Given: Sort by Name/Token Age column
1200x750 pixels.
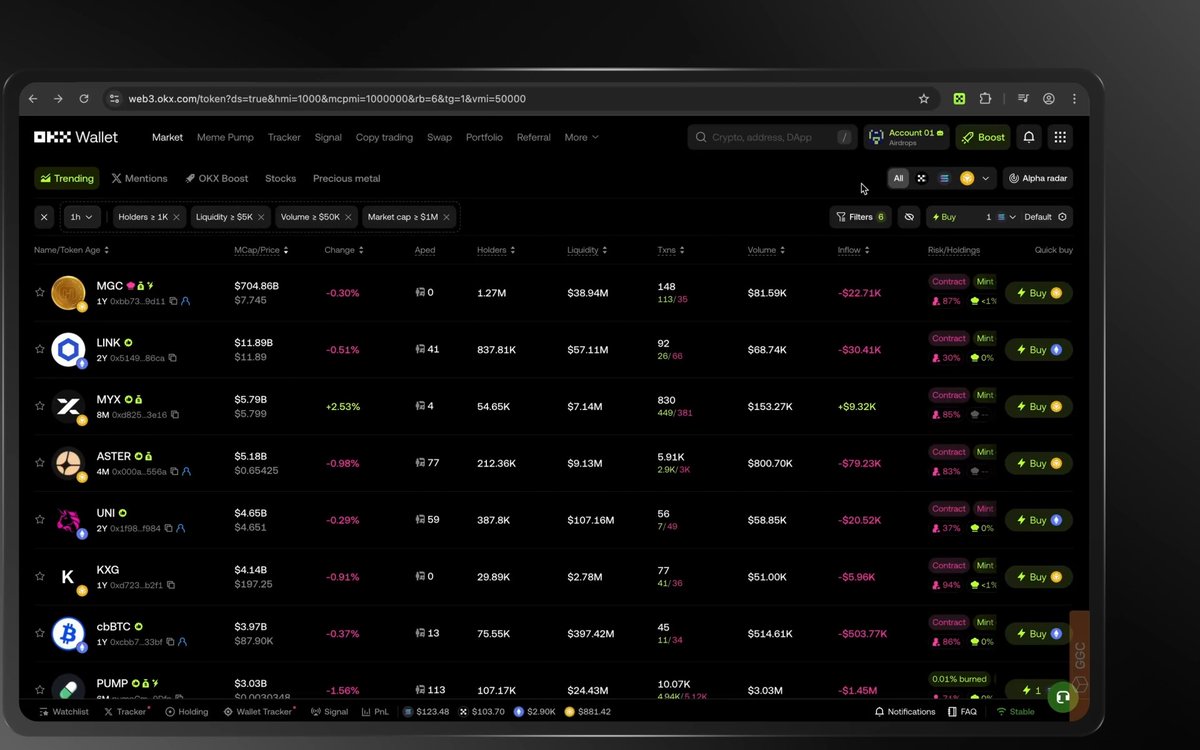Looking at the screenshot, I should click(71, 250).
